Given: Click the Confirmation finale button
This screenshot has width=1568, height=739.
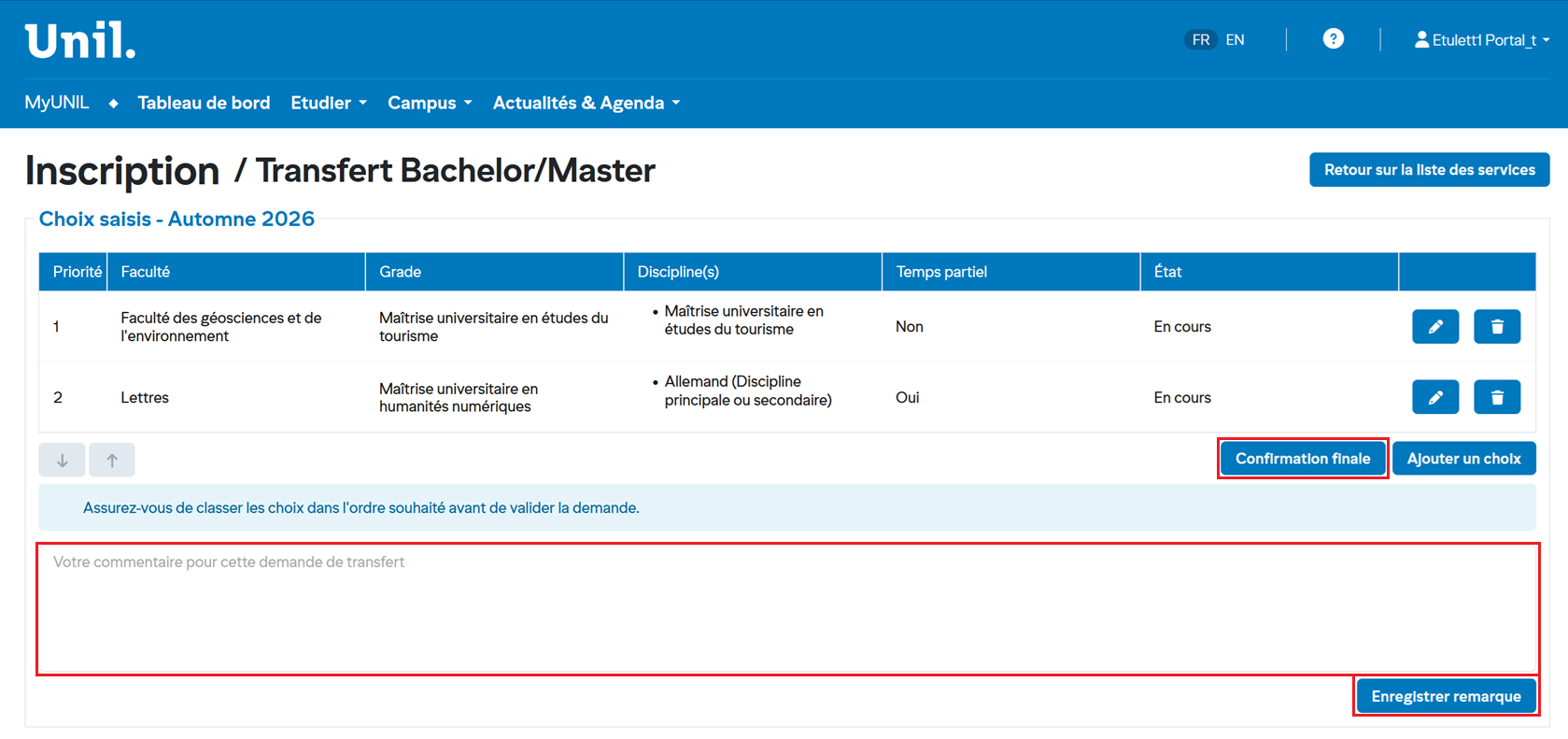Looking at the screenshot, I should tap(1302, 459).
